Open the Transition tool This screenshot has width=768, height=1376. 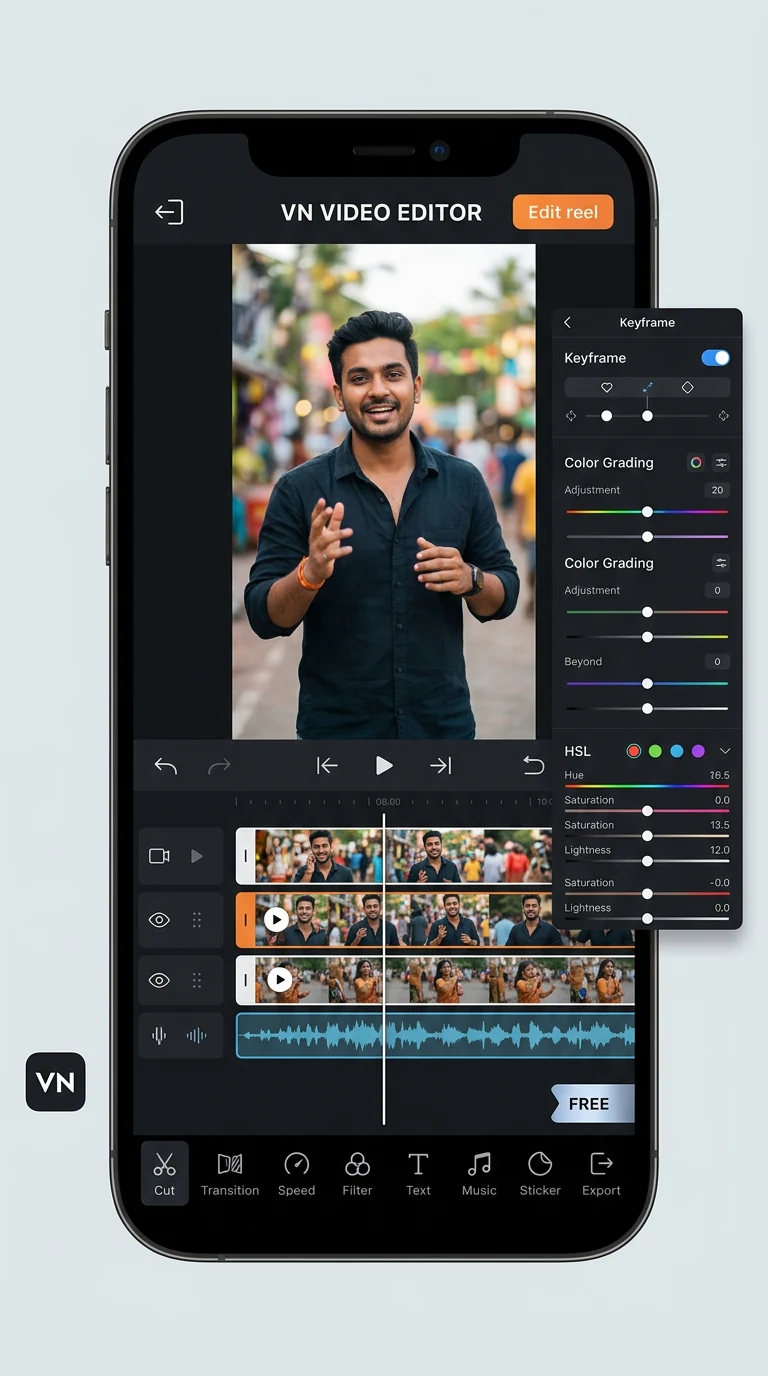[230, 1173]
